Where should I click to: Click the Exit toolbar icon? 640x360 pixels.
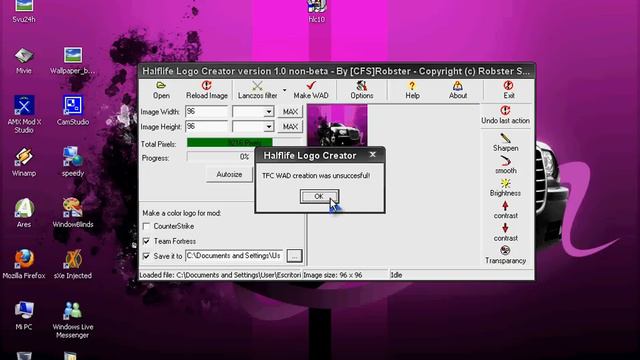(x=508, y=85)
